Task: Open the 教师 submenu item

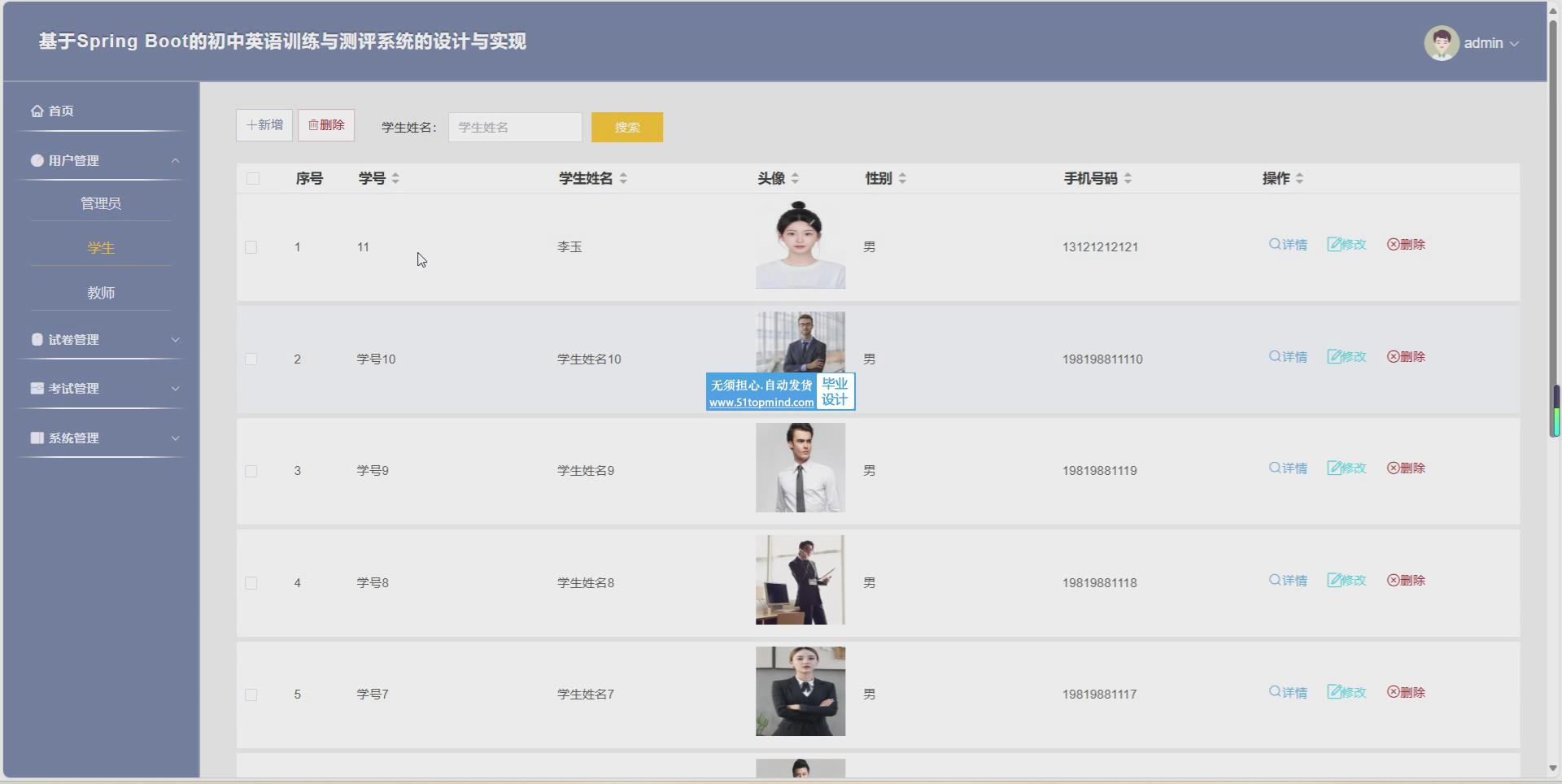Action: 101,293
